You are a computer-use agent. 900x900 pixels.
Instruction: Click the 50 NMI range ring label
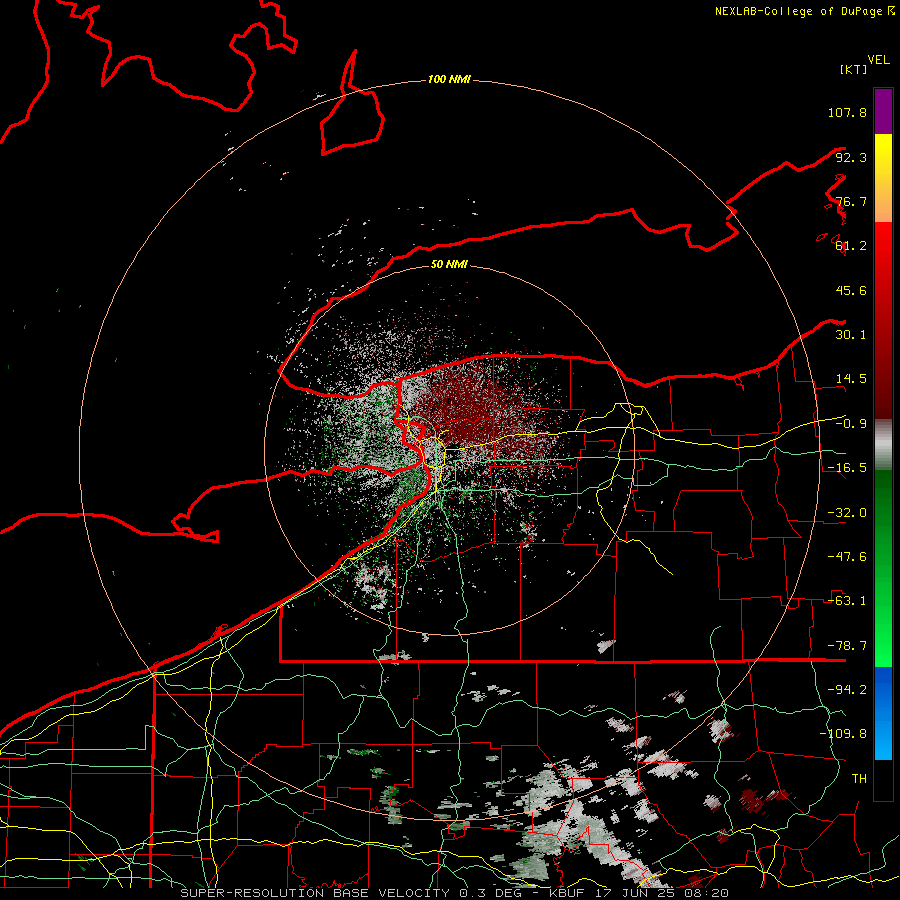pos(449,264)
